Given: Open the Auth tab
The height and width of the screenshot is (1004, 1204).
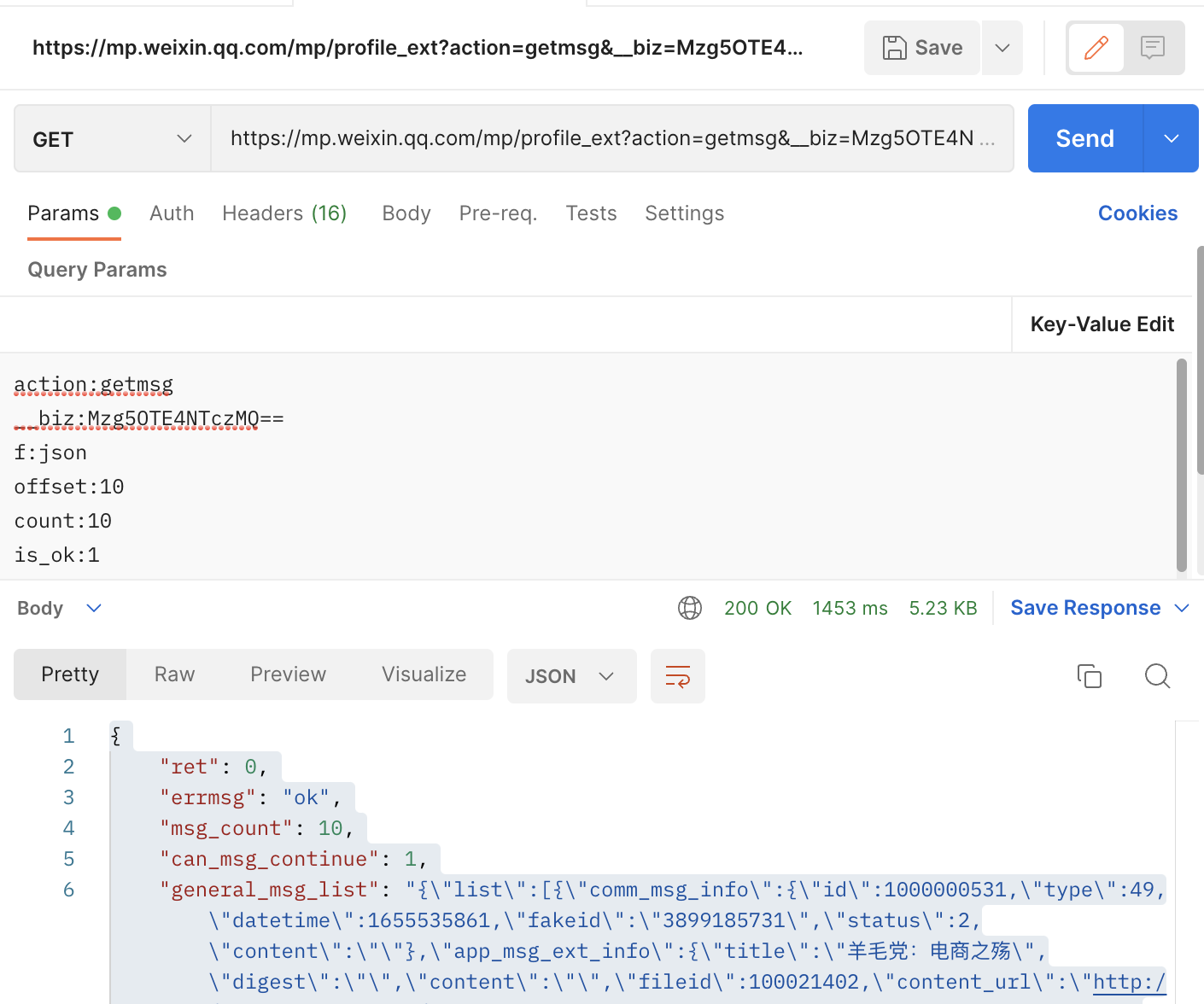Looking at the screenshot, I should (172, 213).
